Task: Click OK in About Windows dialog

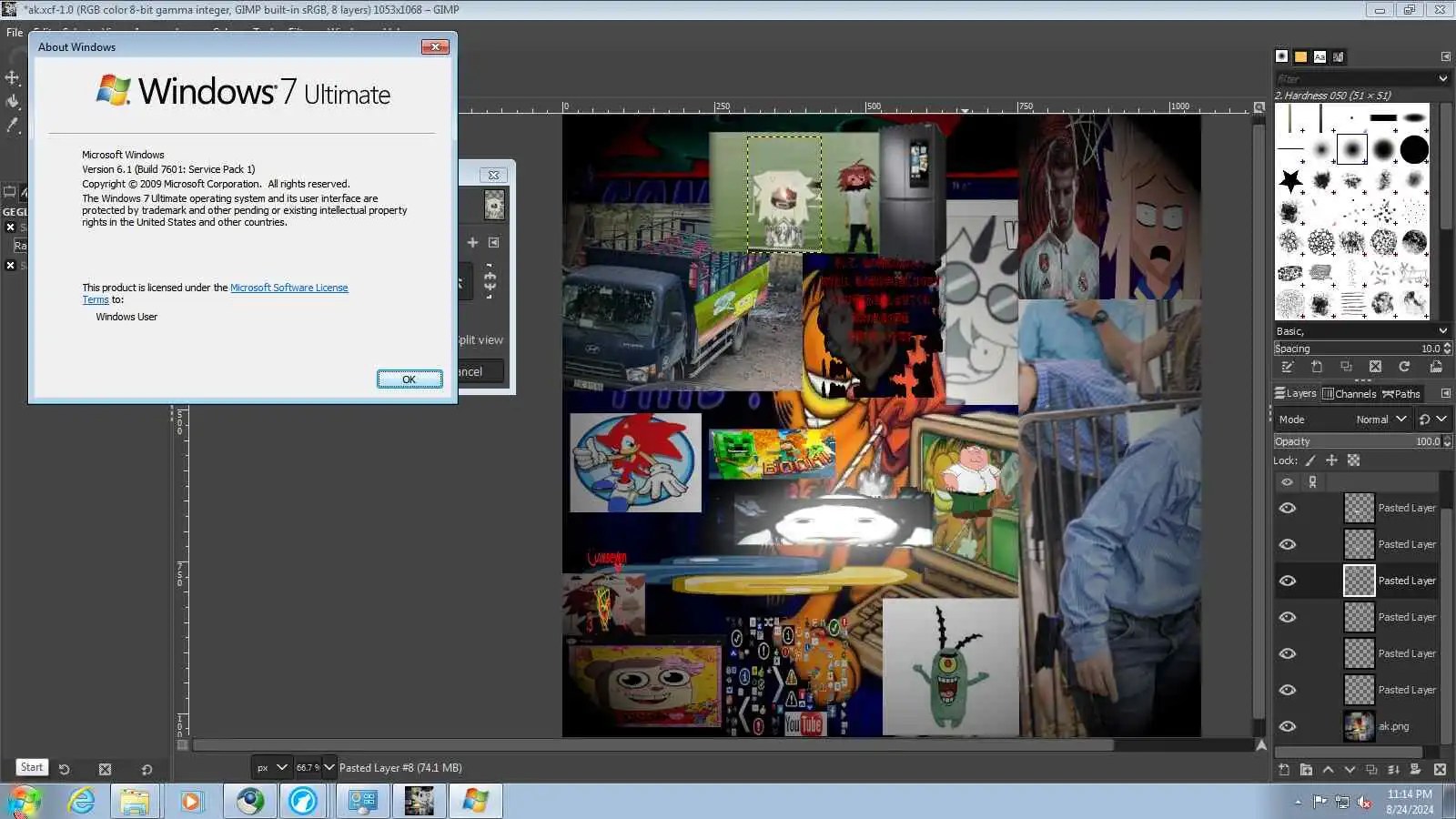Action: 409,379
